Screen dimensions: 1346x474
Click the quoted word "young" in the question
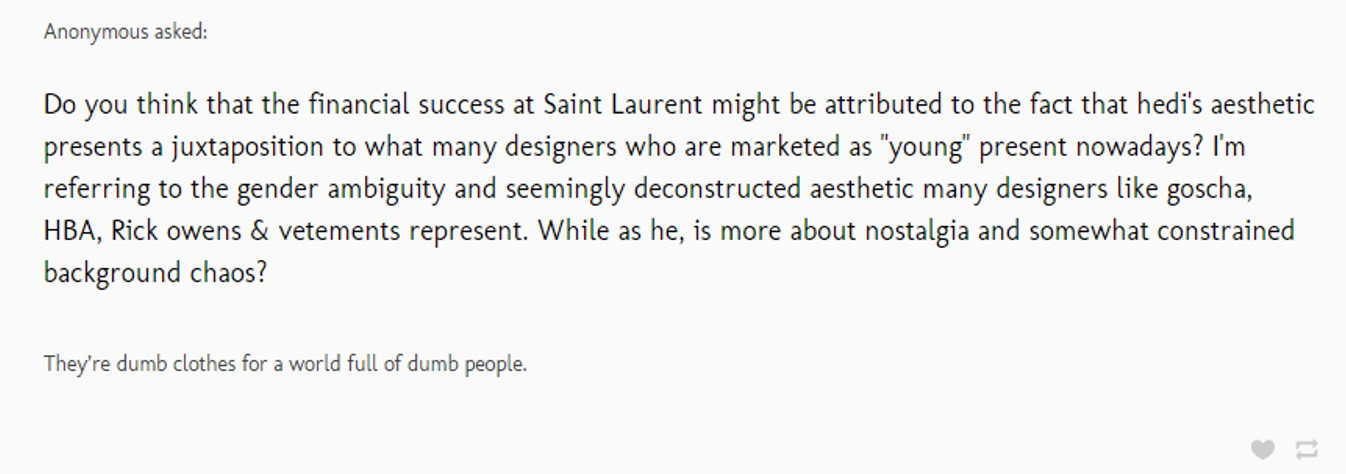(923, 148)
